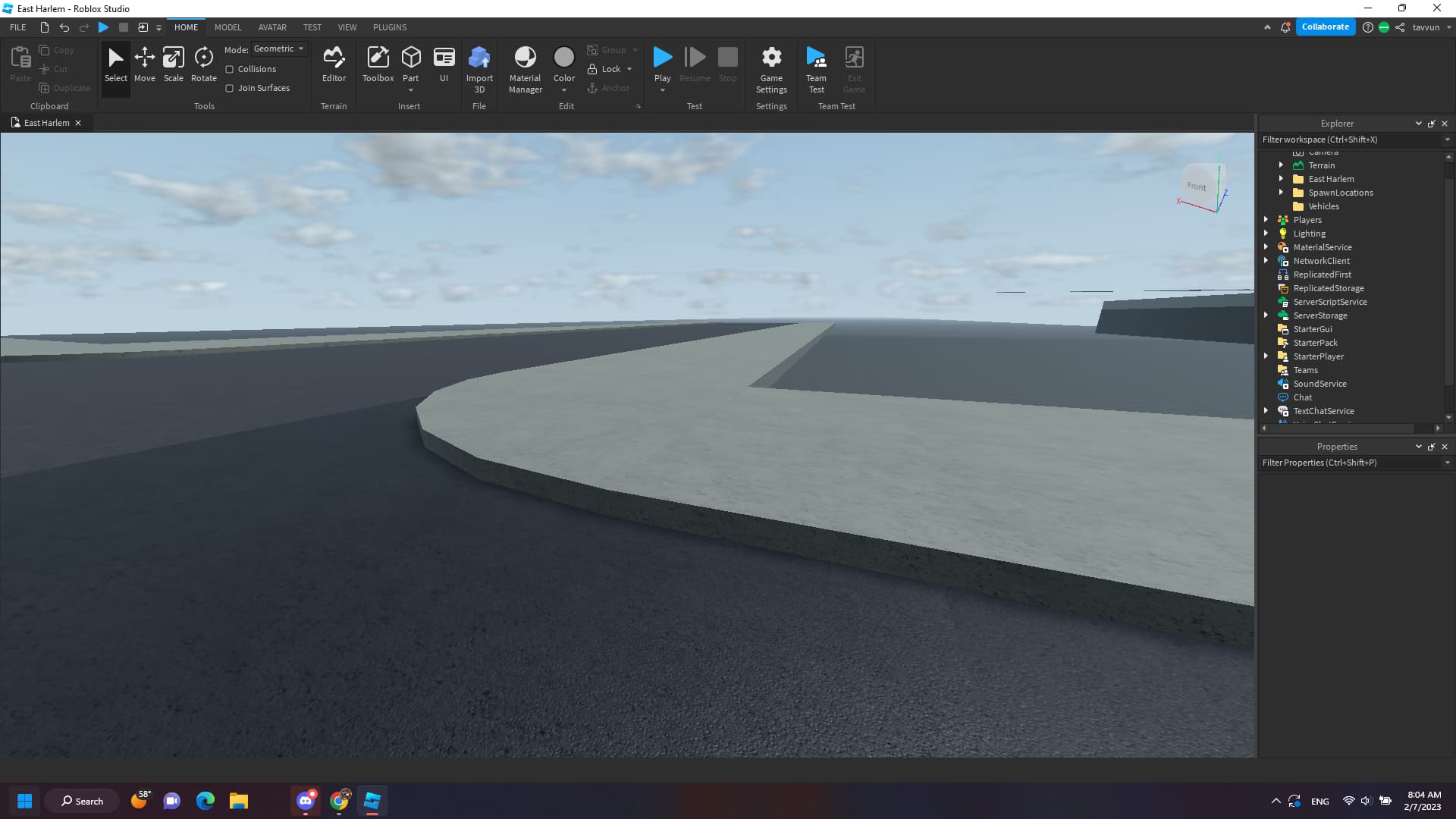The height and width of the screenshot is (819, 1456).
Task: Click the Collaborate button
Action: click(1325, 27)
